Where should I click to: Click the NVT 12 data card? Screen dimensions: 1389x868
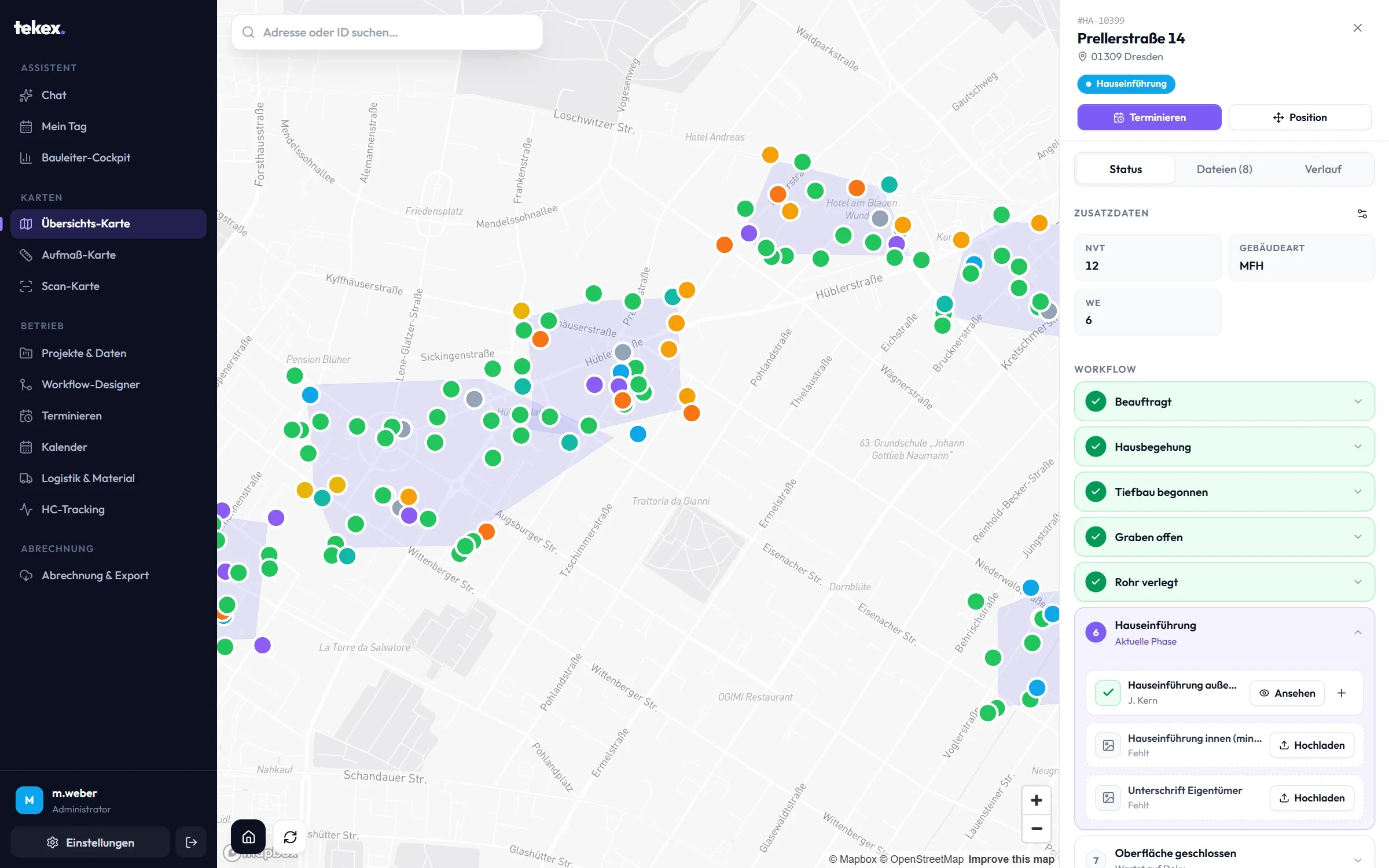tap(1148, 258)
